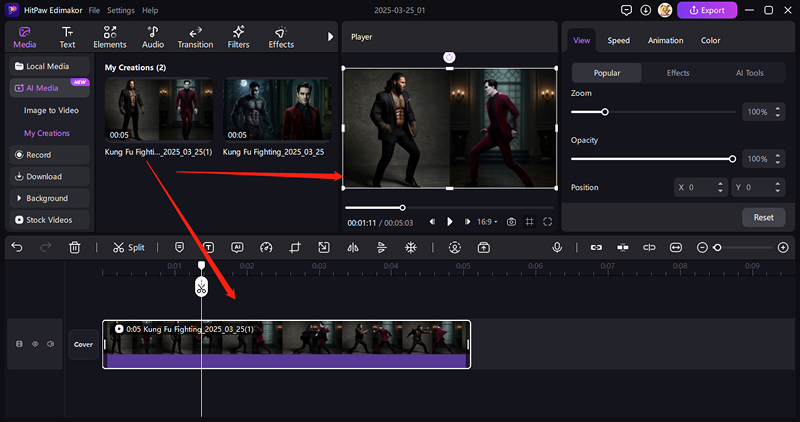
Task: Click the microphone voiceover icon
Action: (x=557, y=247)
